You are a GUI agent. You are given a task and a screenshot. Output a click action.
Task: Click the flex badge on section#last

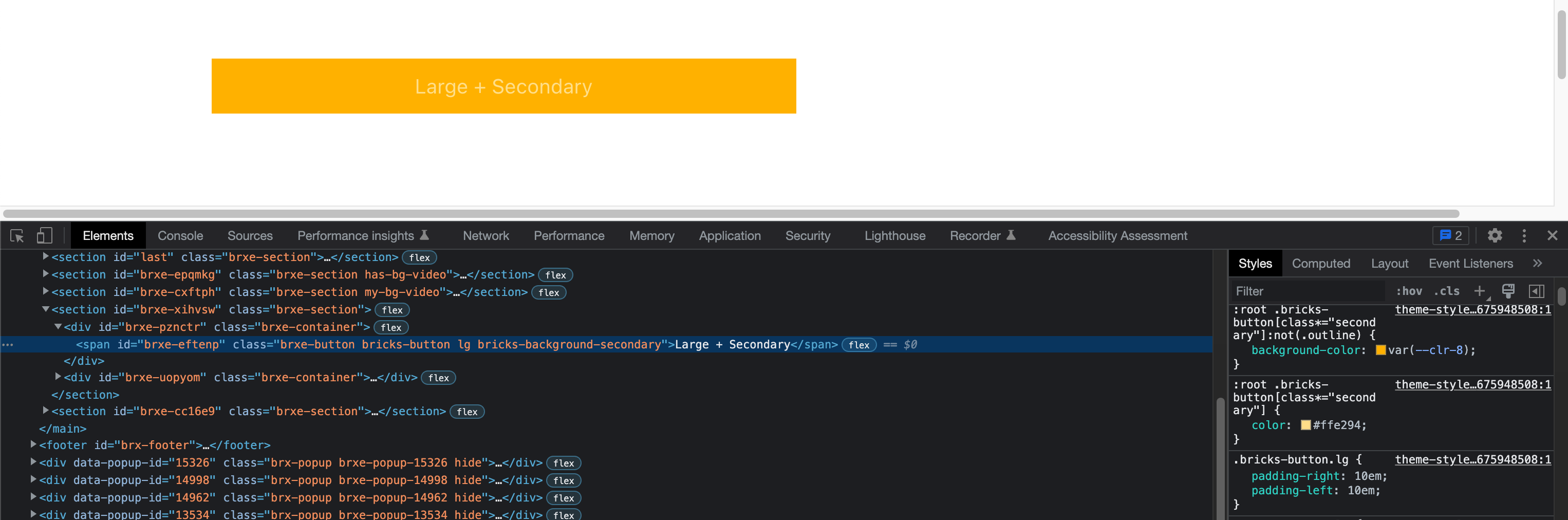point(419,257)
